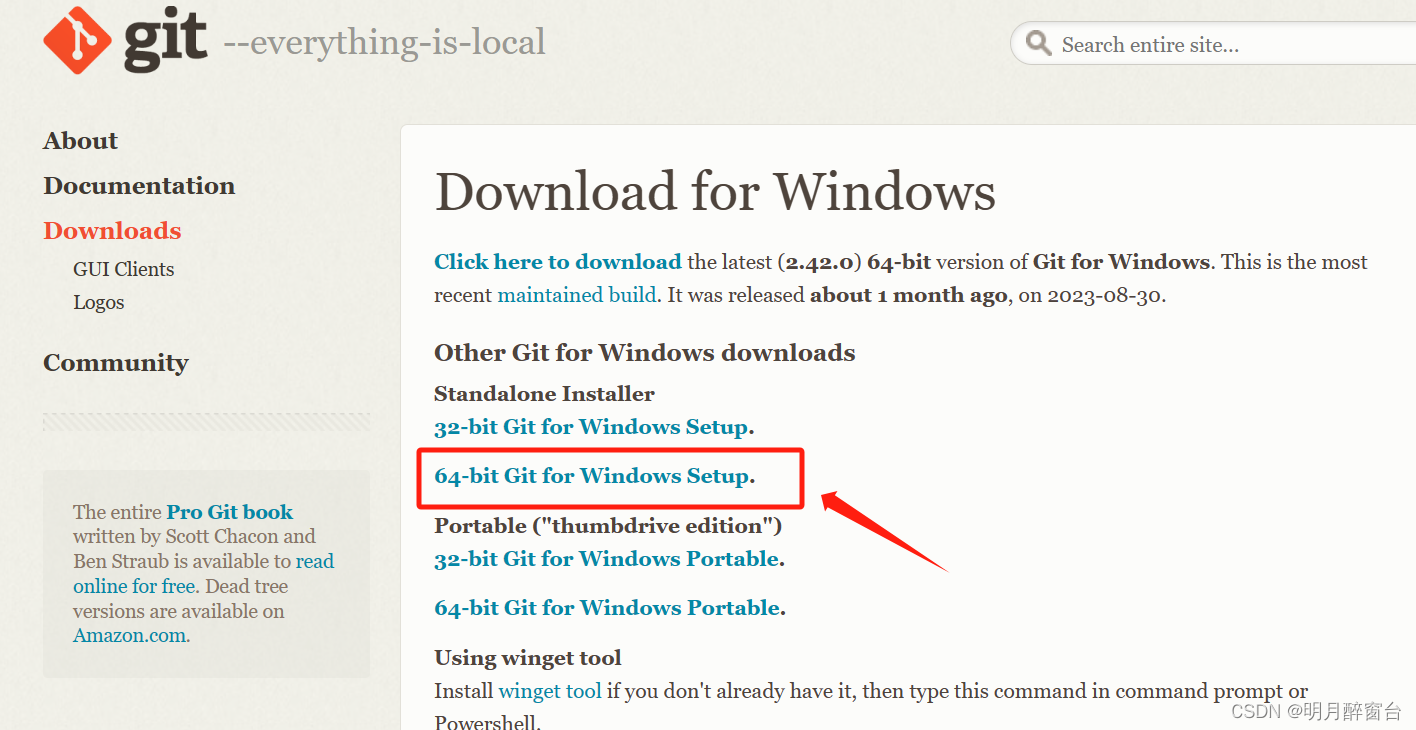The height and width of the screenshot is (730, 1416).
Task: Click the release date '2023-08-30' text
Action: [x=1104, y=295]
